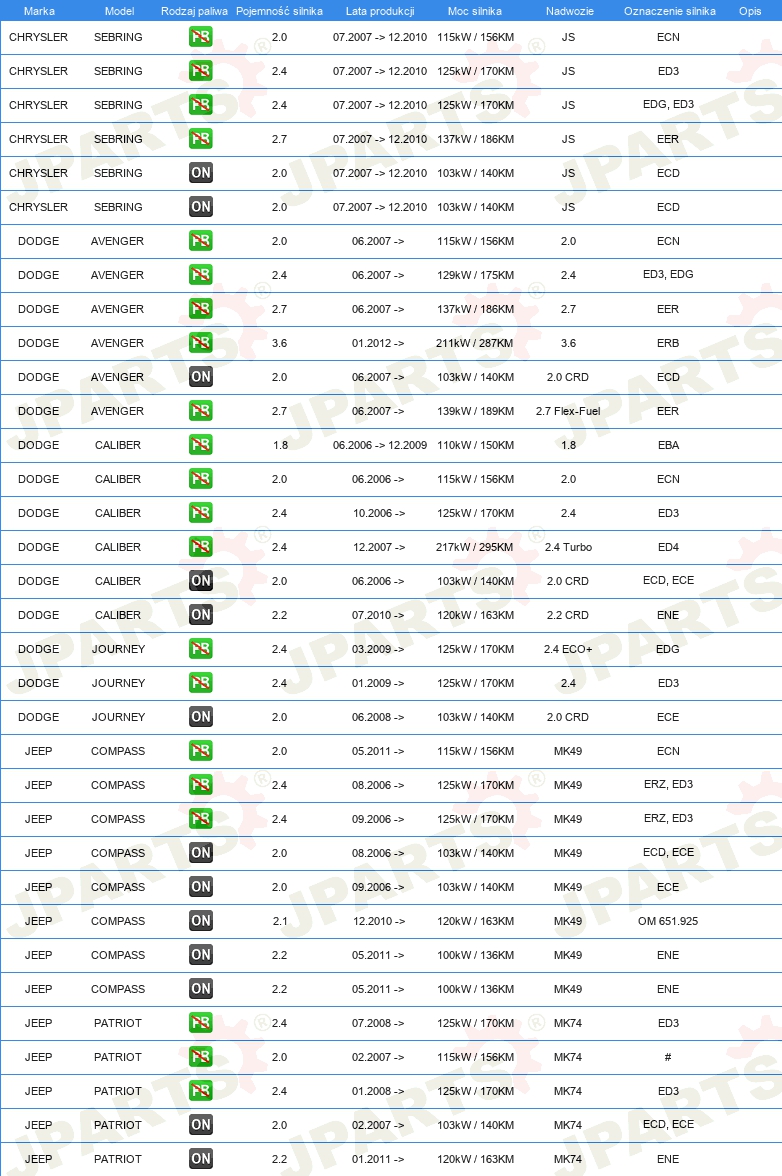Select the '2.4 ECO+' body cell

coord(568,649)
